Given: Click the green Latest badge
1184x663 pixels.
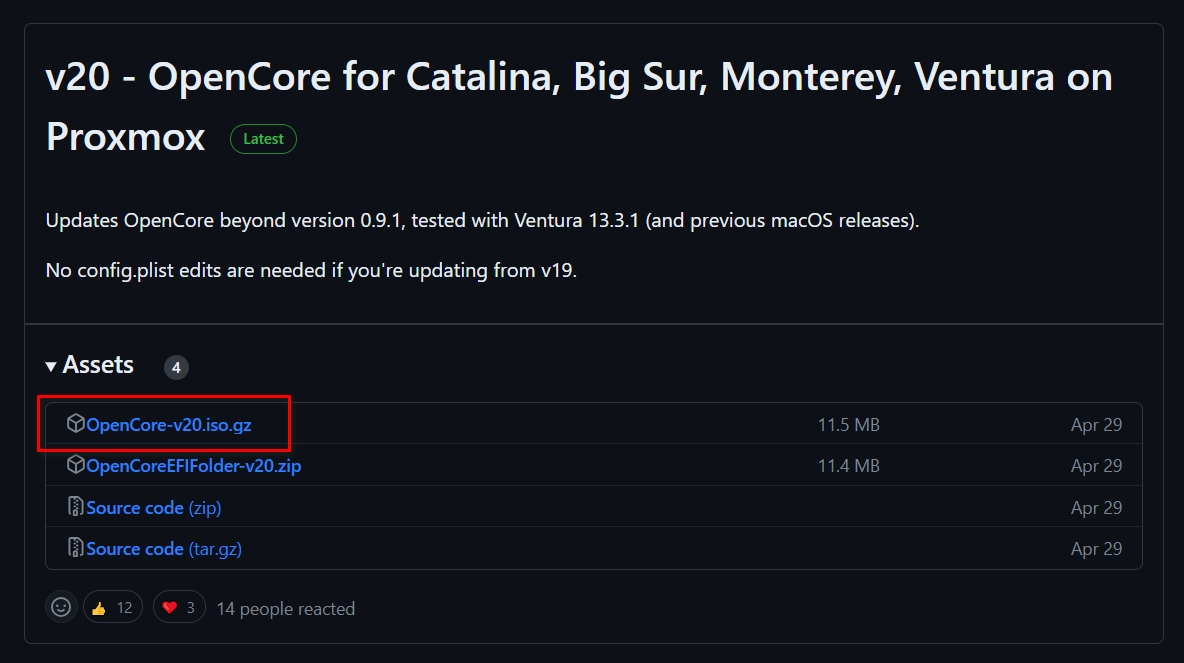Looking at the screenshot, I should [263, 139].
